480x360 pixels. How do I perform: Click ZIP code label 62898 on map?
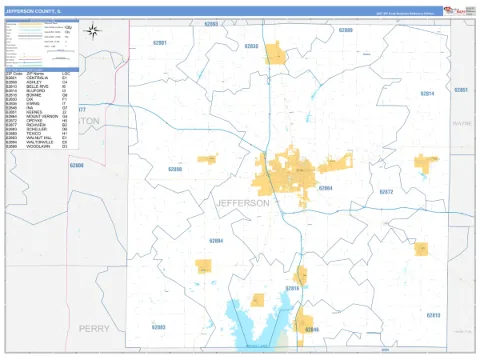pyautogui.click(x=175, y=169)
